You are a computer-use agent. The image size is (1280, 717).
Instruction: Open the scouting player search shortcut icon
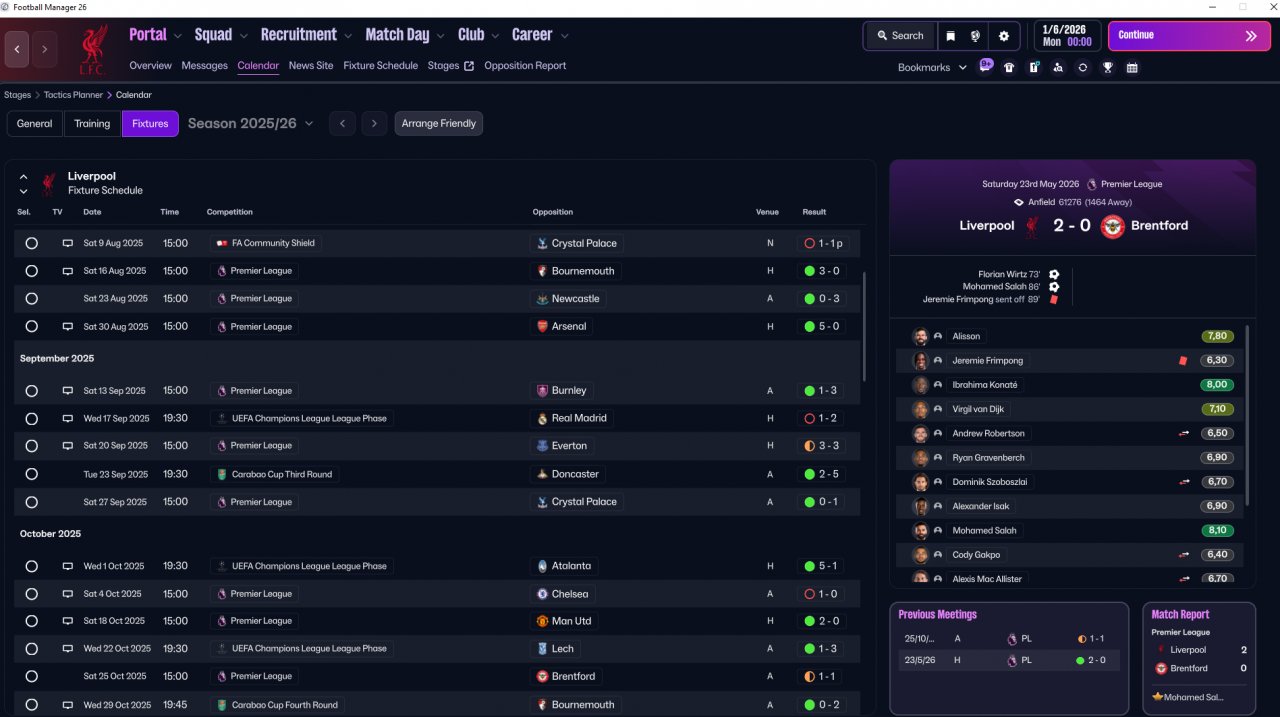[x=1058, y=68]
